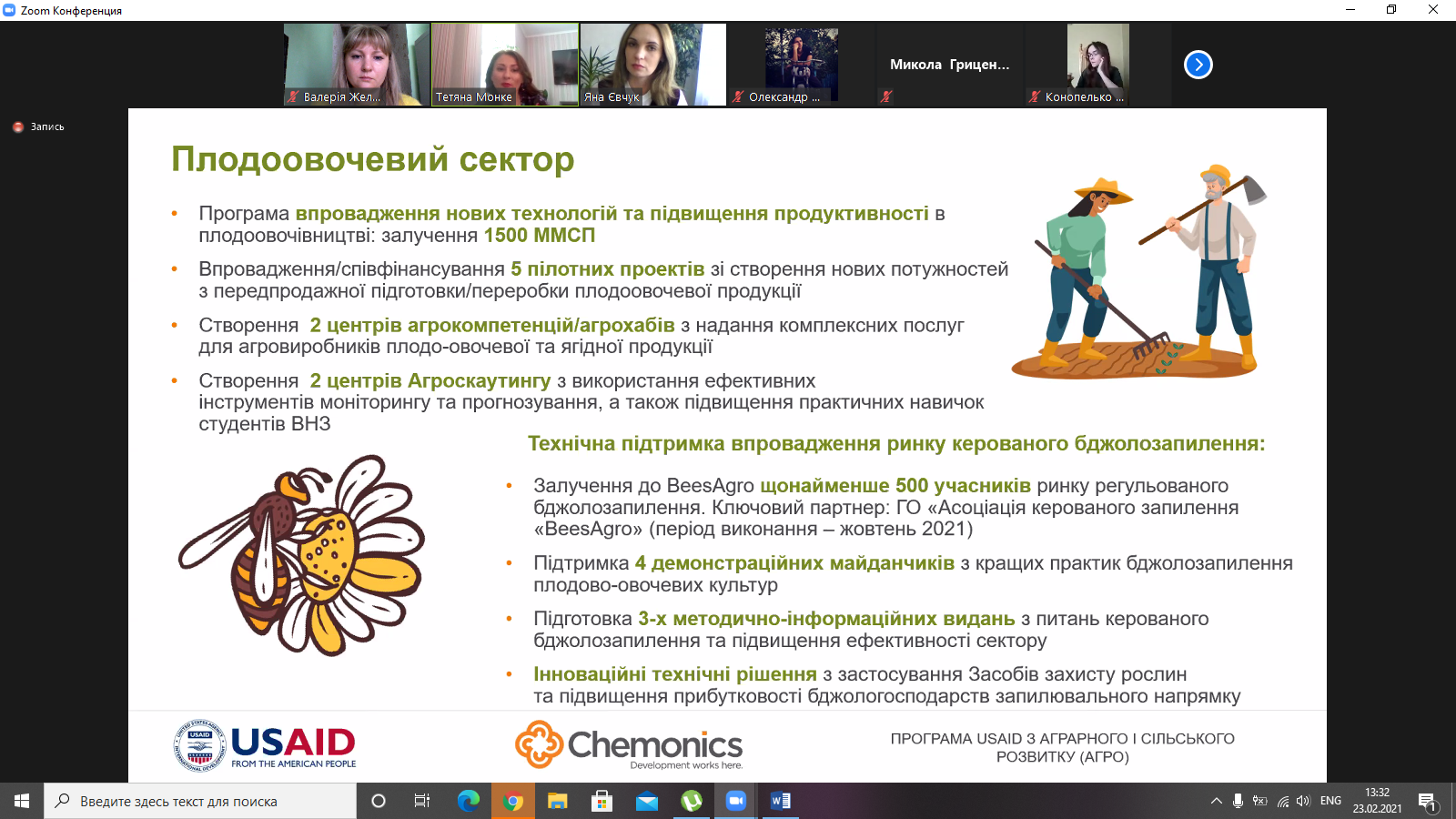The width and height of the screenshot is (1456, 819).
Task: Click the Zoom app icon in title bar
Action: [x=10, y=10]
